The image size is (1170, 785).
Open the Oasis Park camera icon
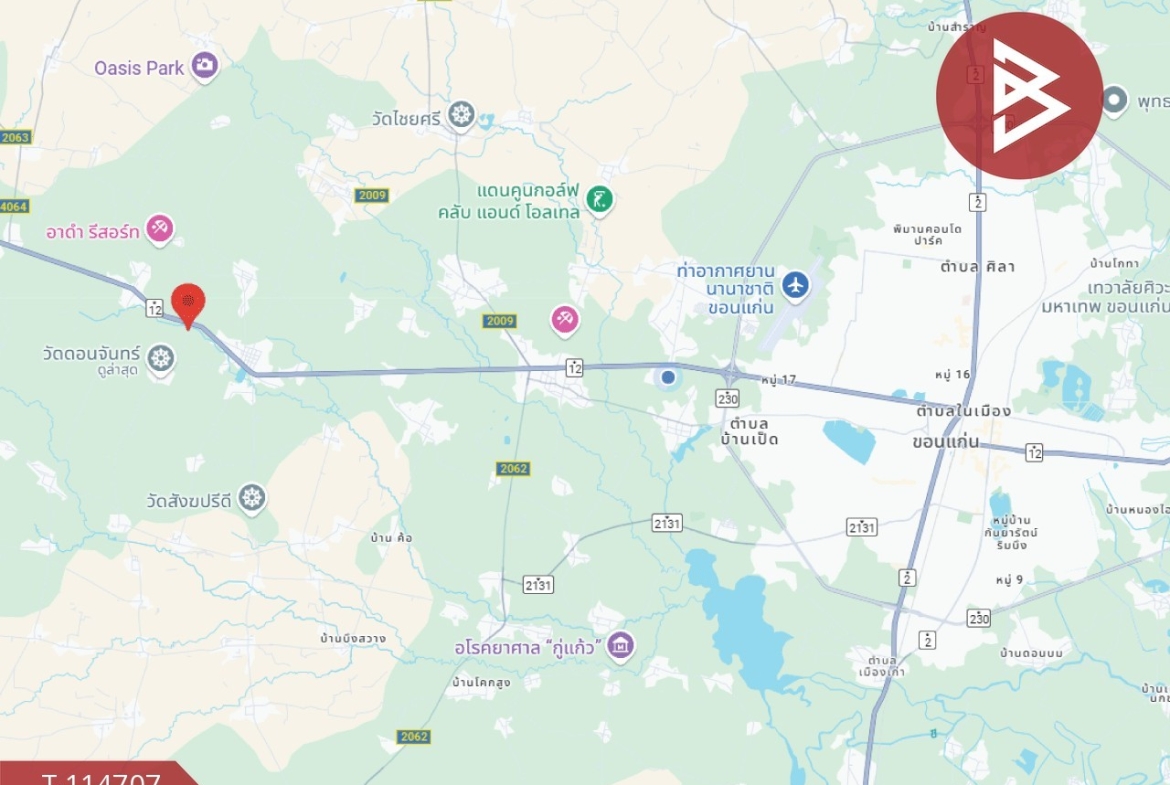coord(204,66)
